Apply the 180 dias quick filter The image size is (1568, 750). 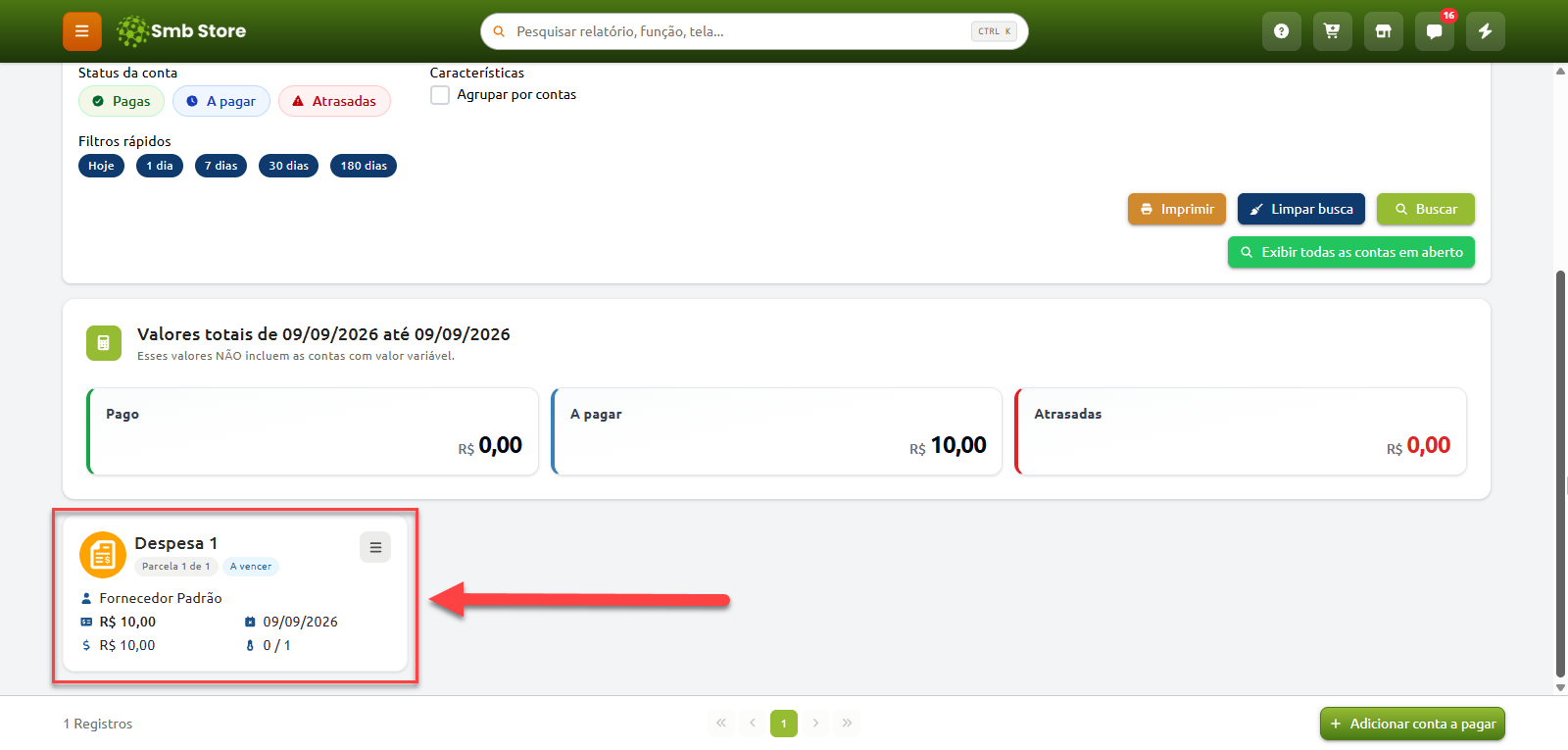(x=364, y=166)
